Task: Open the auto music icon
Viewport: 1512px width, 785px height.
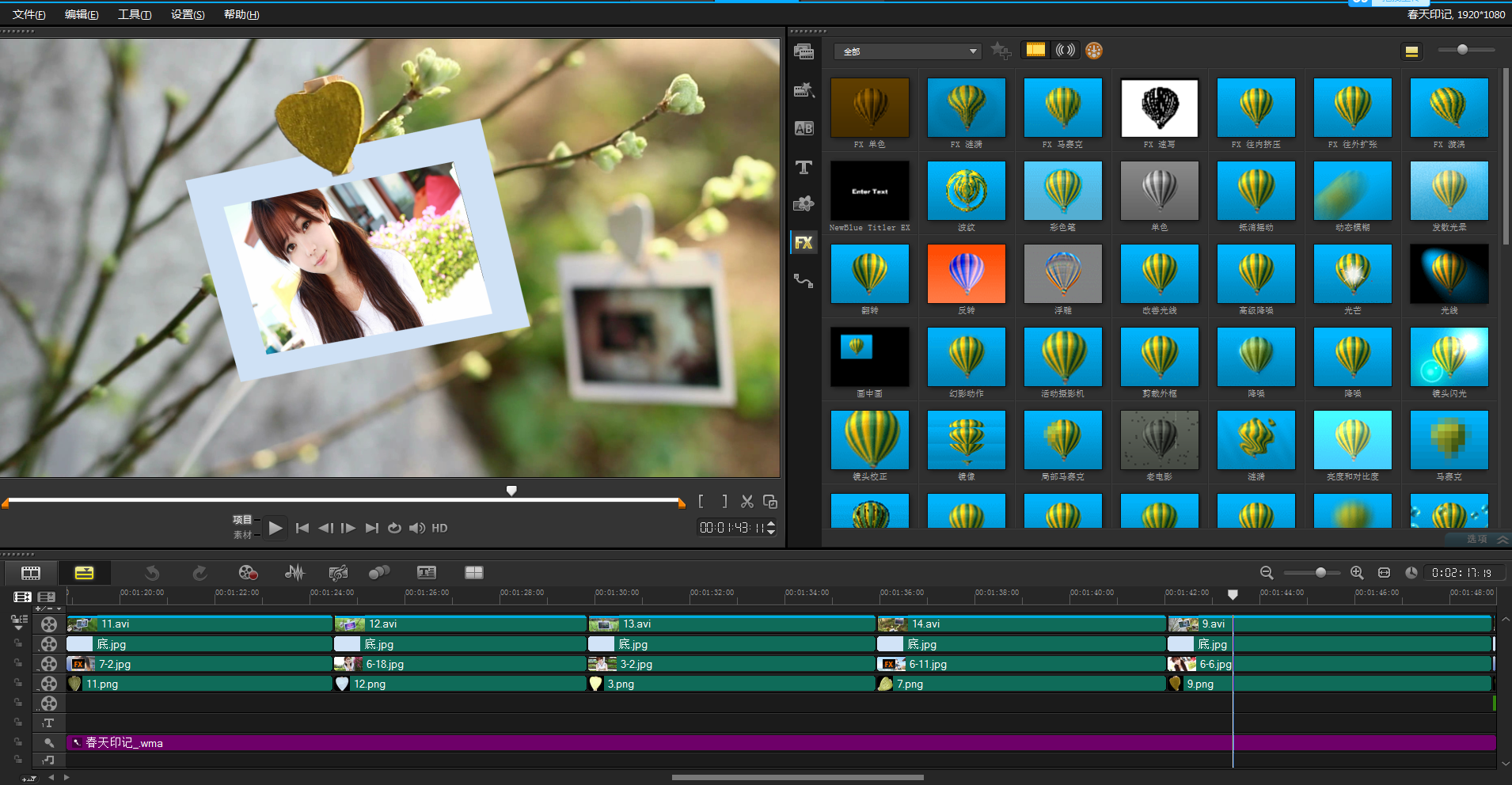Action: 338,572
